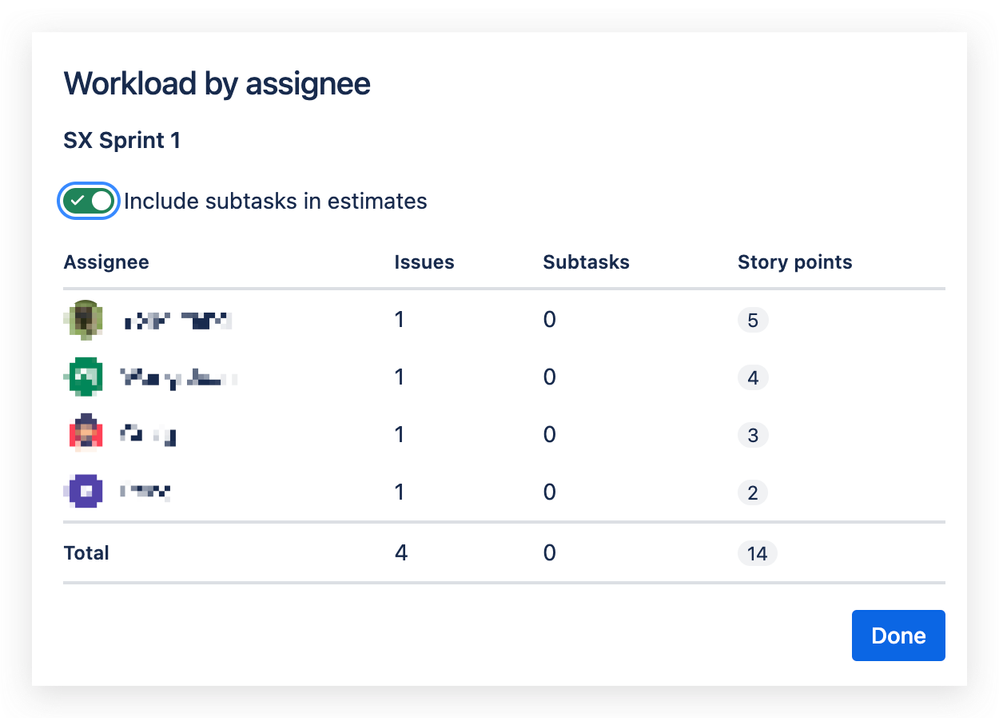Click the purple avatar of fourth assignee
The height and width of the screenshot is (718, 999).
(x=85, y=491)
